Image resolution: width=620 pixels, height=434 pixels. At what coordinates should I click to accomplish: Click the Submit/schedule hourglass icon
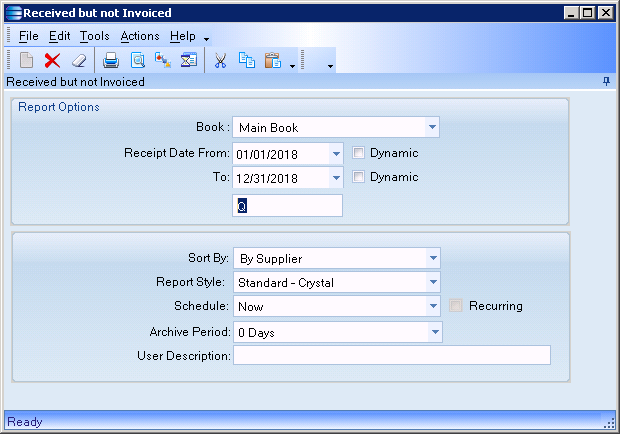click(189, 60)
